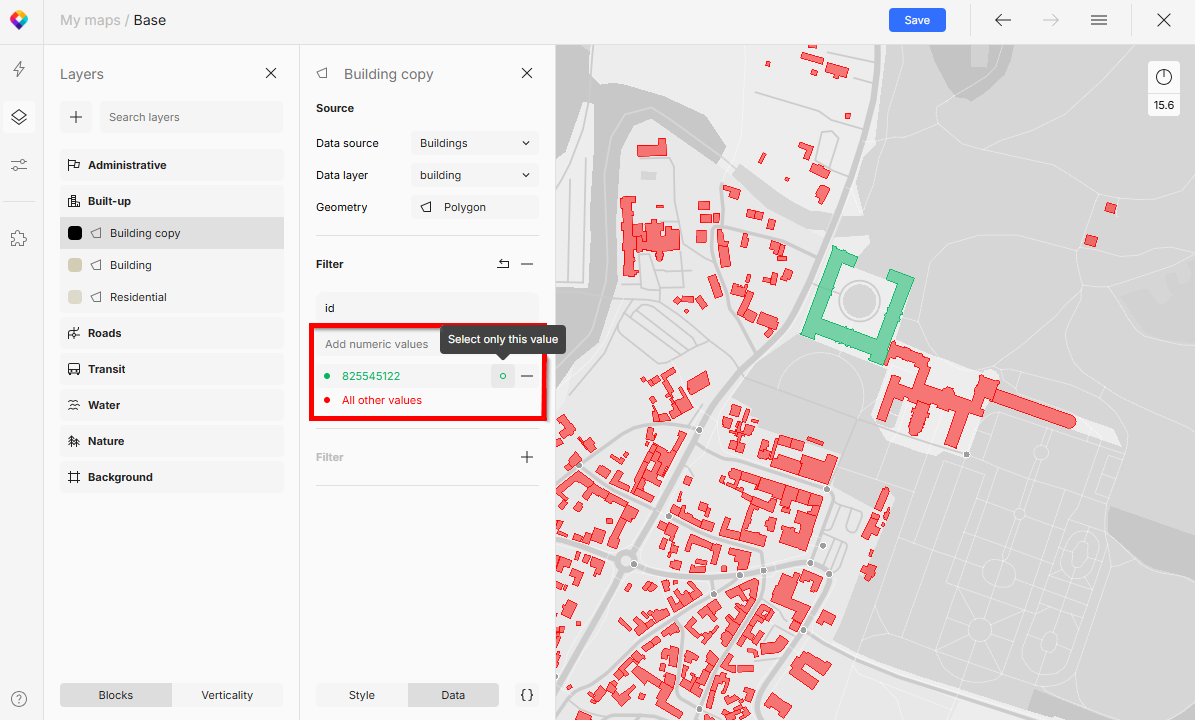Toggle the green dot beside 825545122
Image resolution: width=1195 pixels, height=720 pixels.
click(327, 375)
